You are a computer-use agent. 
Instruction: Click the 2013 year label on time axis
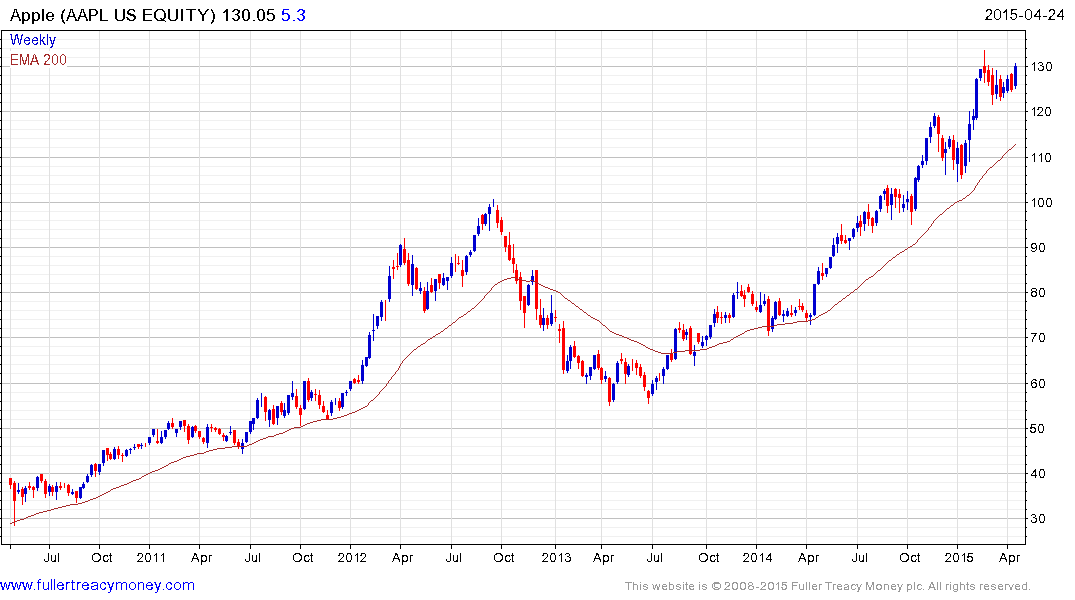pos(556,557)
